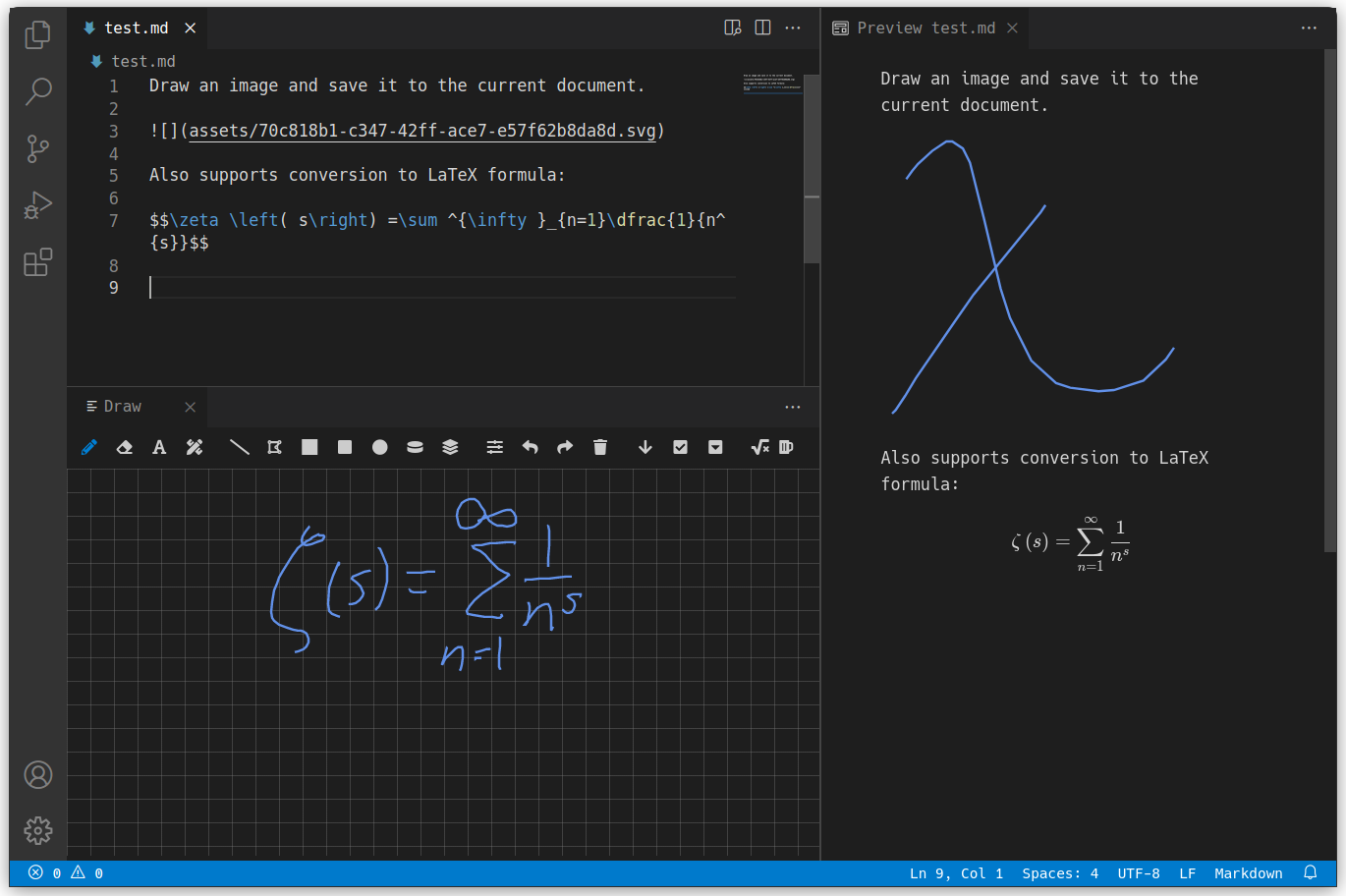Click the down arrow insert icon
The image size is (1346, 896).
coord(645,447)
